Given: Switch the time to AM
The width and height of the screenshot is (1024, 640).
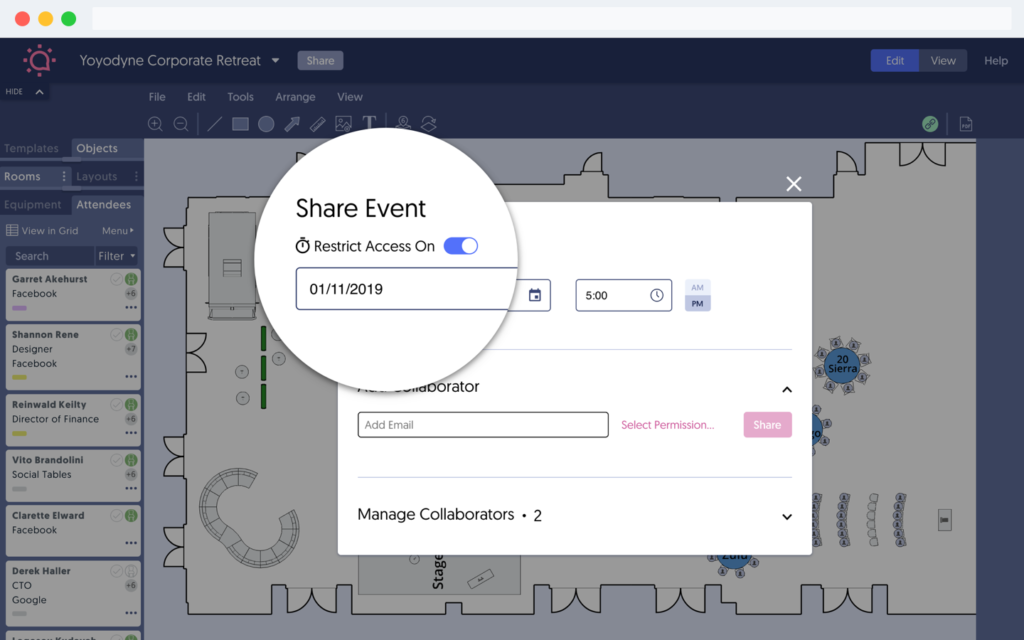Looking at the screenshot, I should [697, 287].
